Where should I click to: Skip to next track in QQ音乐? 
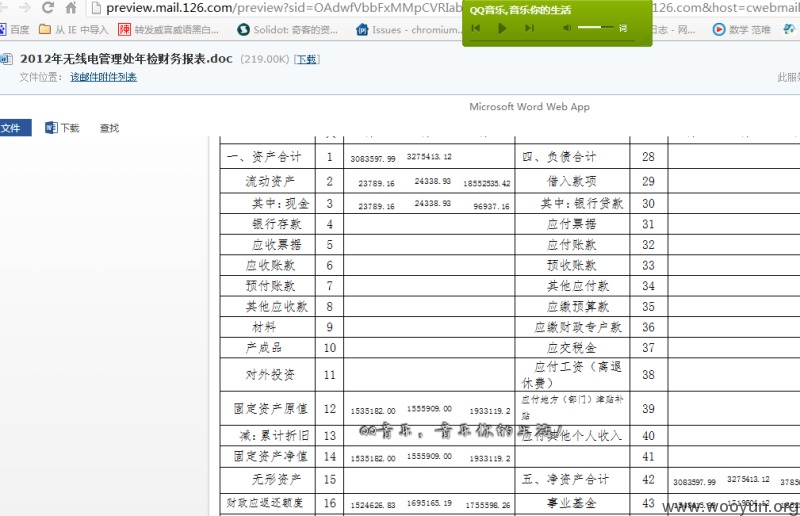point(530,28)
